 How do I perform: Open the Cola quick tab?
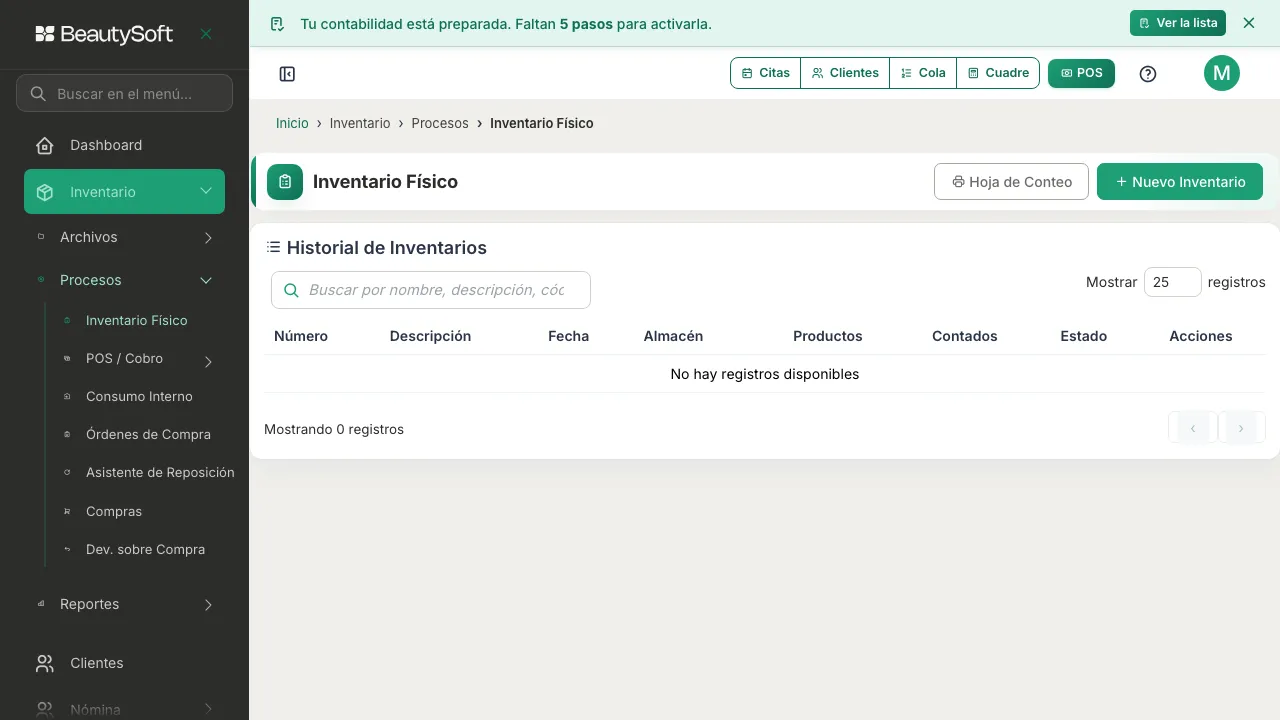click(923, 73)
